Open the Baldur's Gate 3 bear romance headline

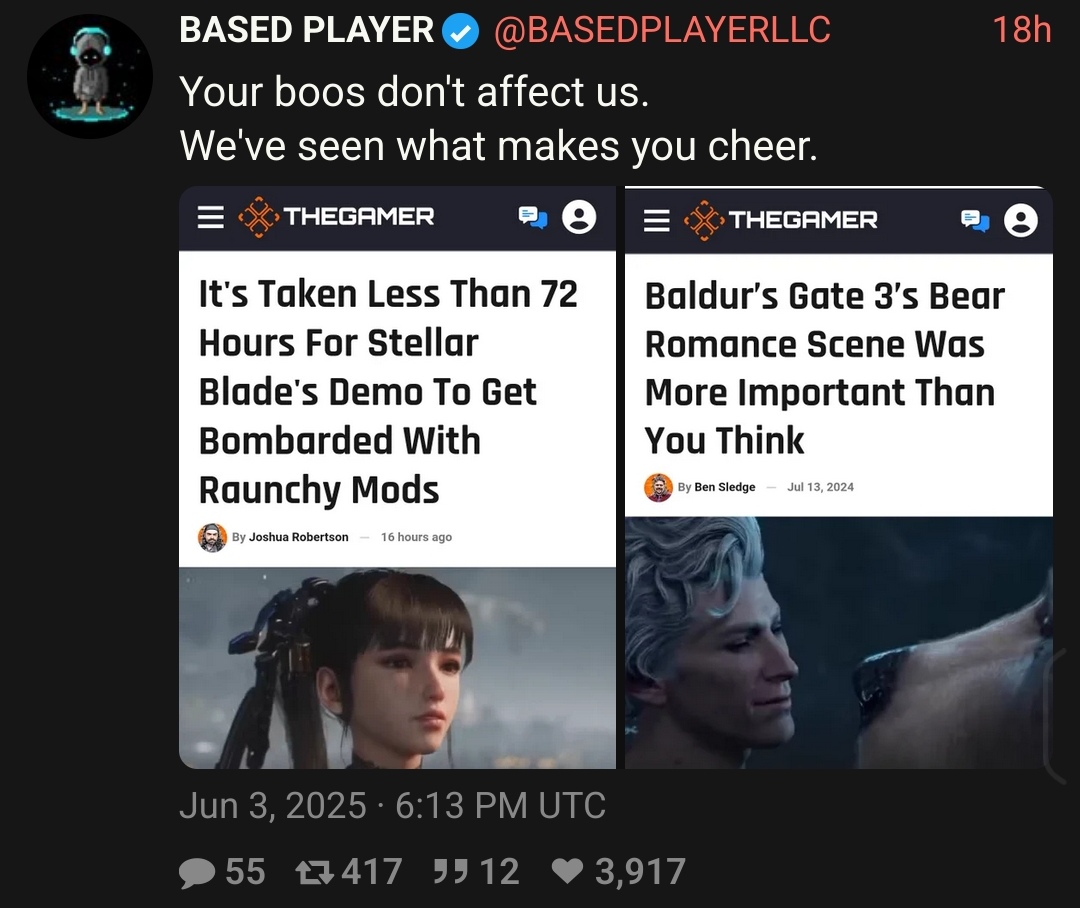(824, 368)
